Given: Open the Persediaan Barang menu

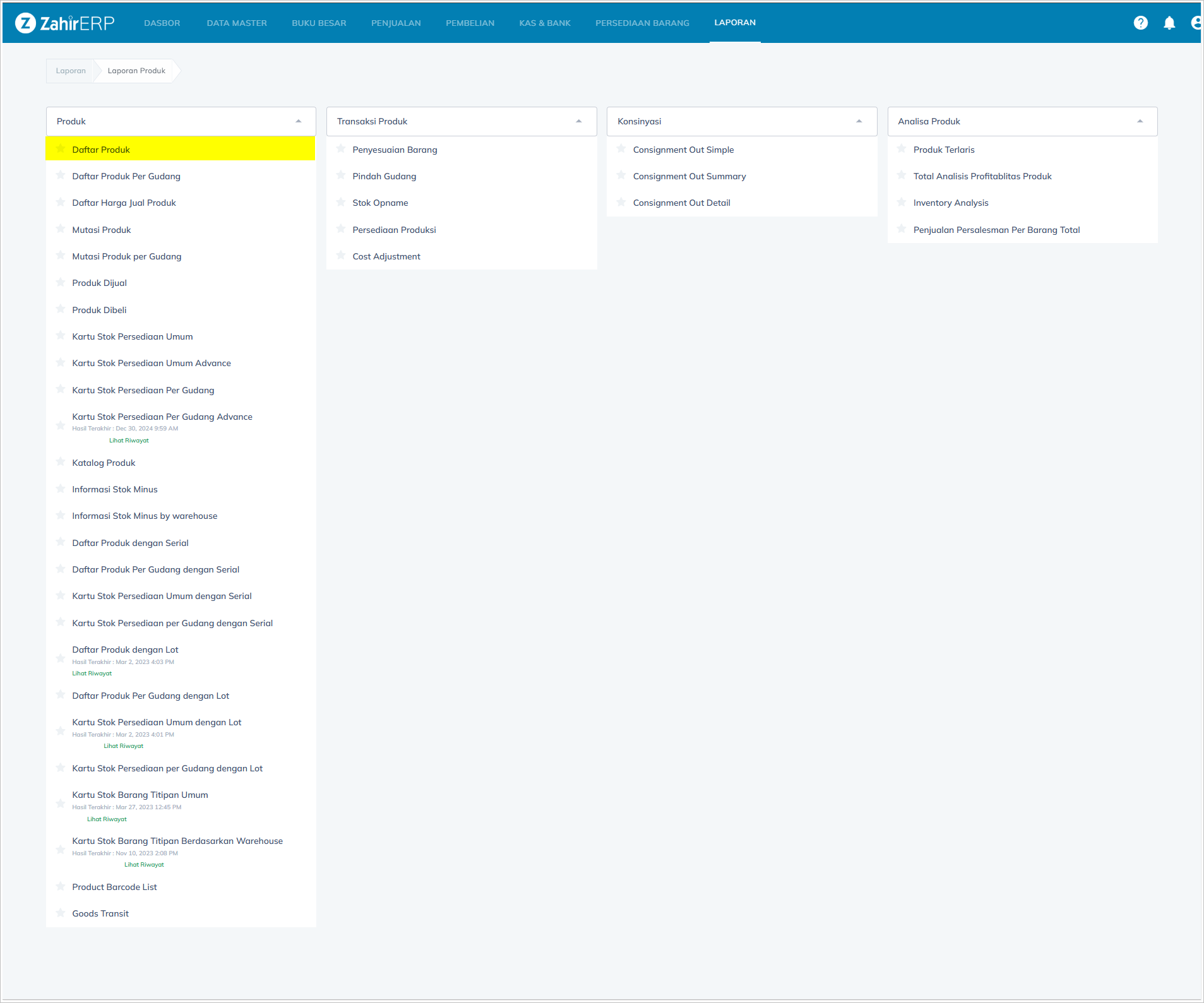Looking at the screenshot, I should point(642,23).
